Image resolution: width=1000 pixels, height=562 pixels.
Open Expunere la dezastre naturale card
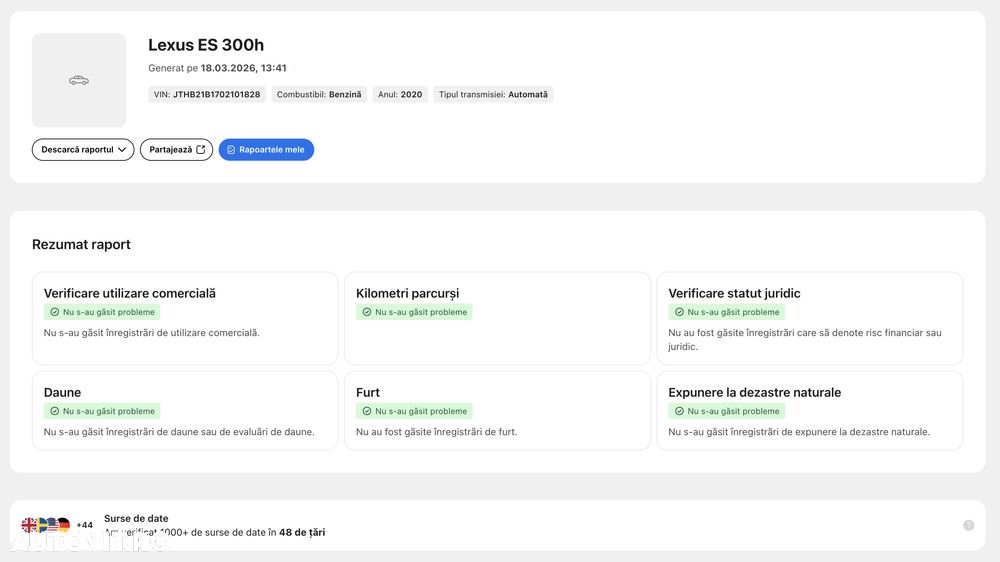click(x=809, y=411)
